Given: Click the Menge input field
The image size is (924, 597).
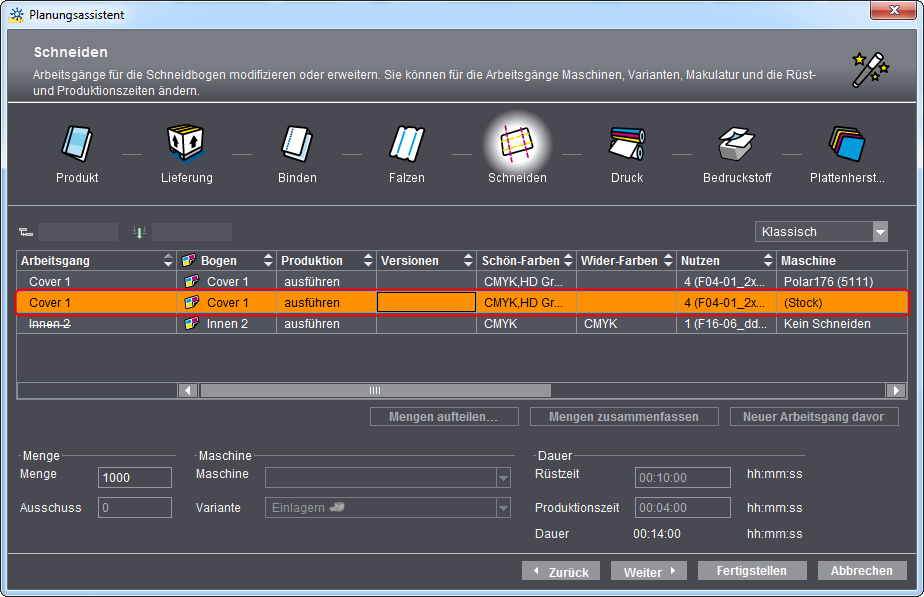Looking at the screenshot, I should 135,477.
